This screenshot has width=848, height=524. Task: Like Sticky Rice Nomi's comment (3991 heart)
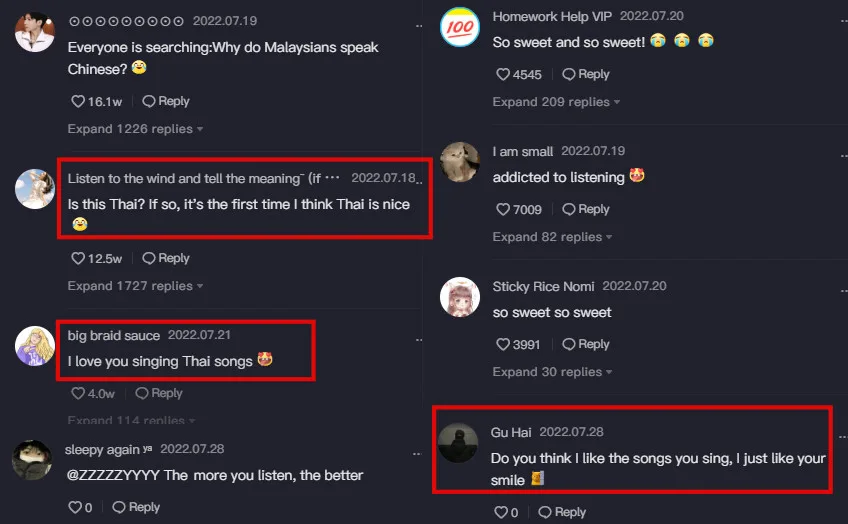coord(503,344)
